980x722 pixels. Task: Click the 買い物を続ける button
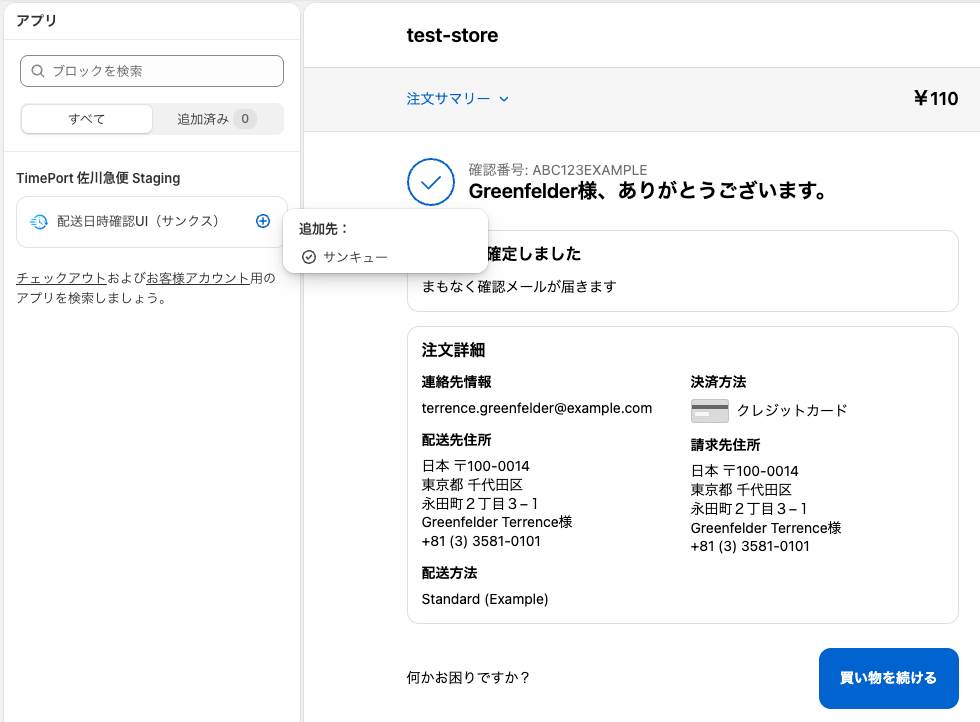click(888, 678)
